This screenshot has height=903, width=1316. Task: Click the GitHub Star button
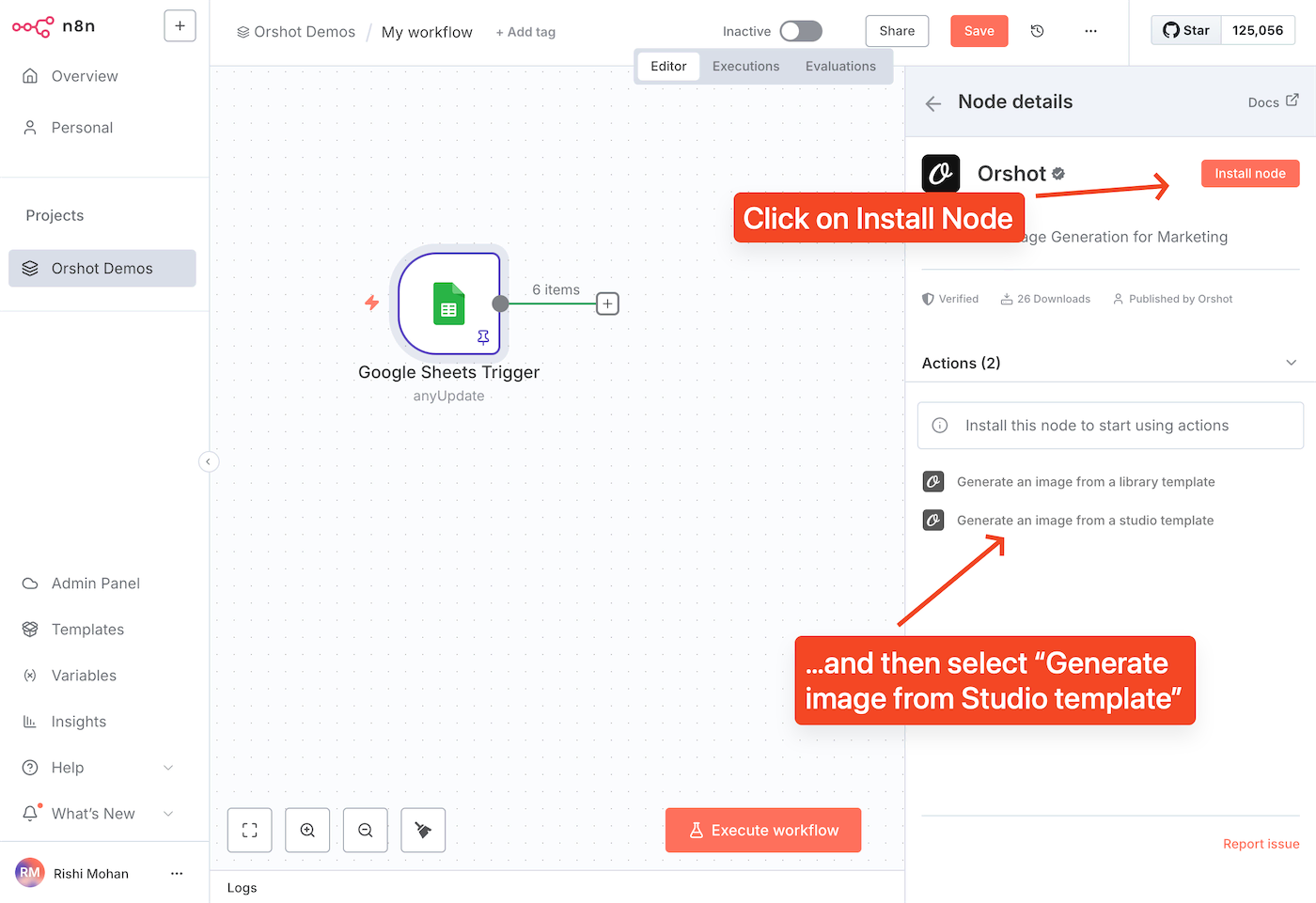(x=1186, y=30)
